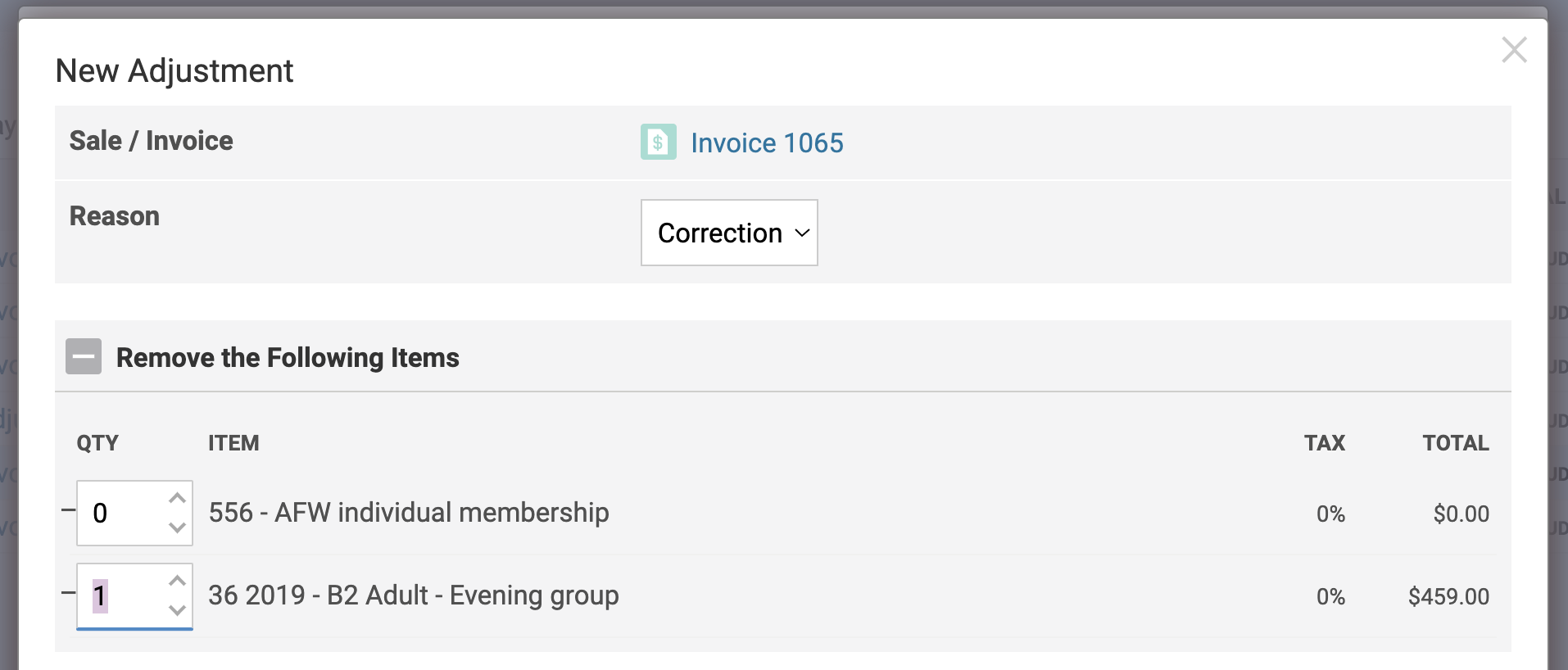Click the $459.00 total amount
The width and height of the screenshot is (1568, 670).
[1448, 596]
